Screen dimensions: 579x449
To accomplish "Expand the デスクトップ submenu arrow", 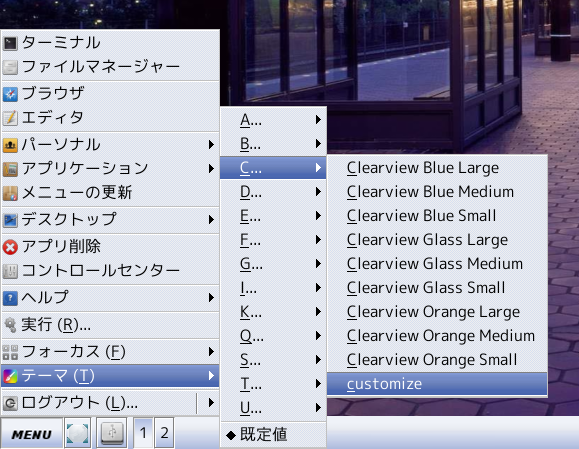I will tap(211, 220).
